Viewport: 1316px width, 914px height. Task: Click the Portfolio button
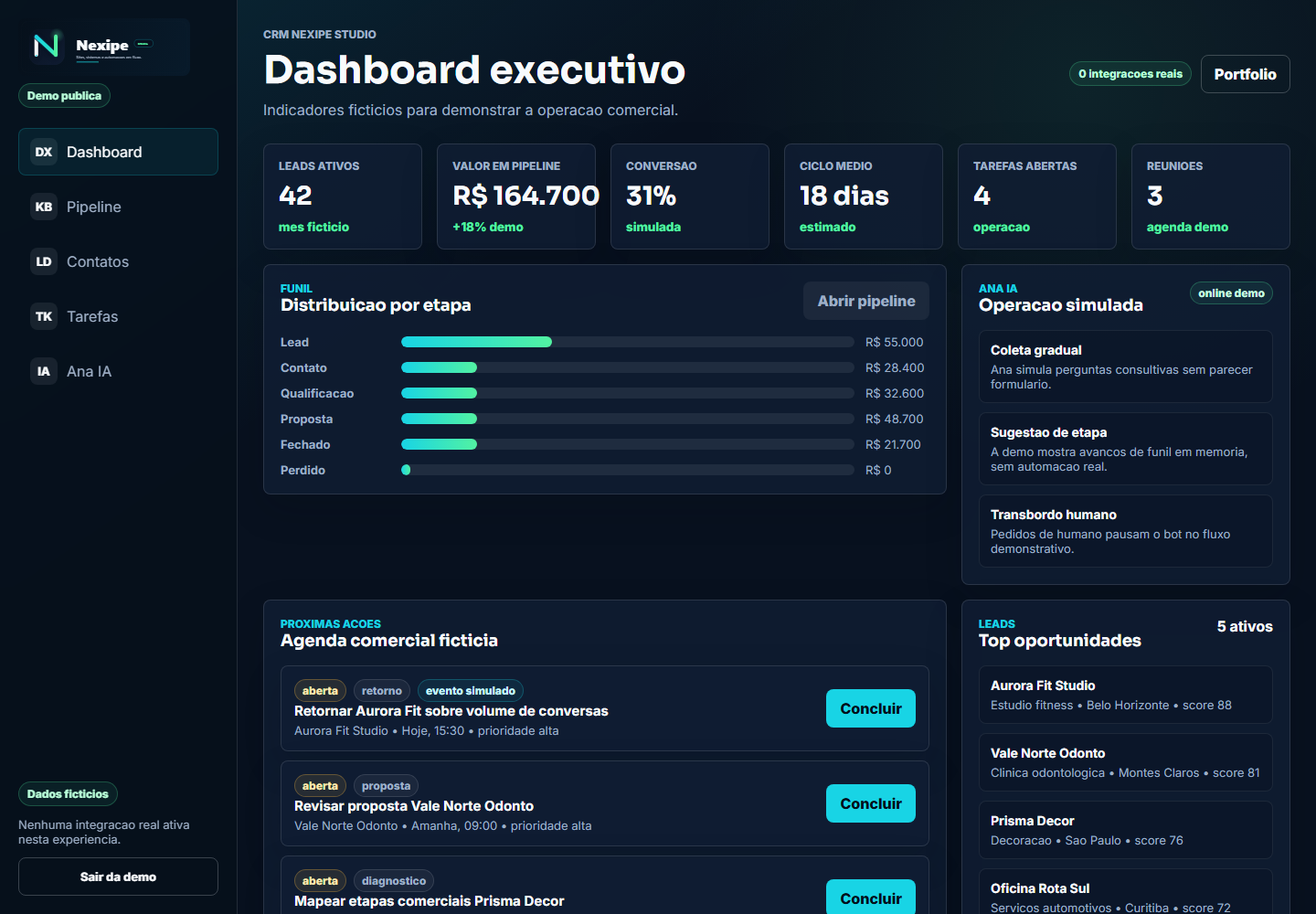point(1245,74)
